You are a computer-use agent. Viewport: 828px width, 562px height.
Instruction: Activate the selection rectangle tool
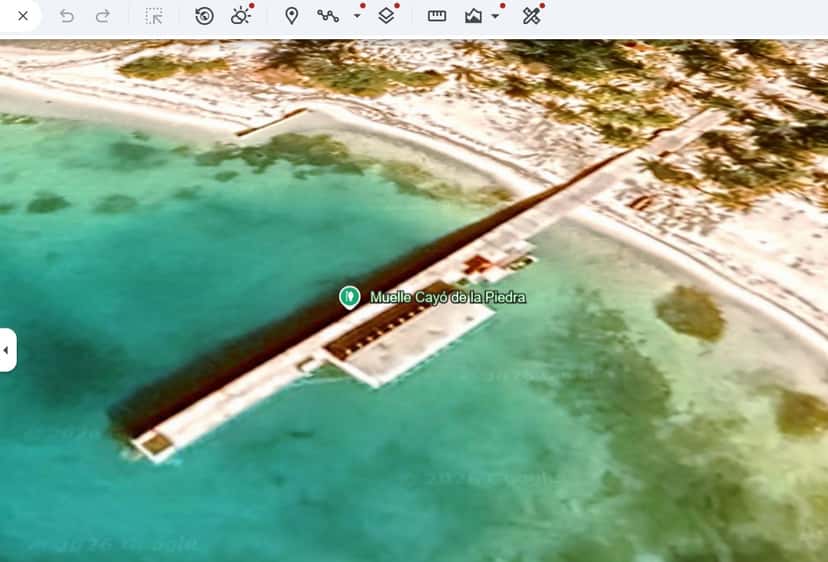click(x=154, y=16)
